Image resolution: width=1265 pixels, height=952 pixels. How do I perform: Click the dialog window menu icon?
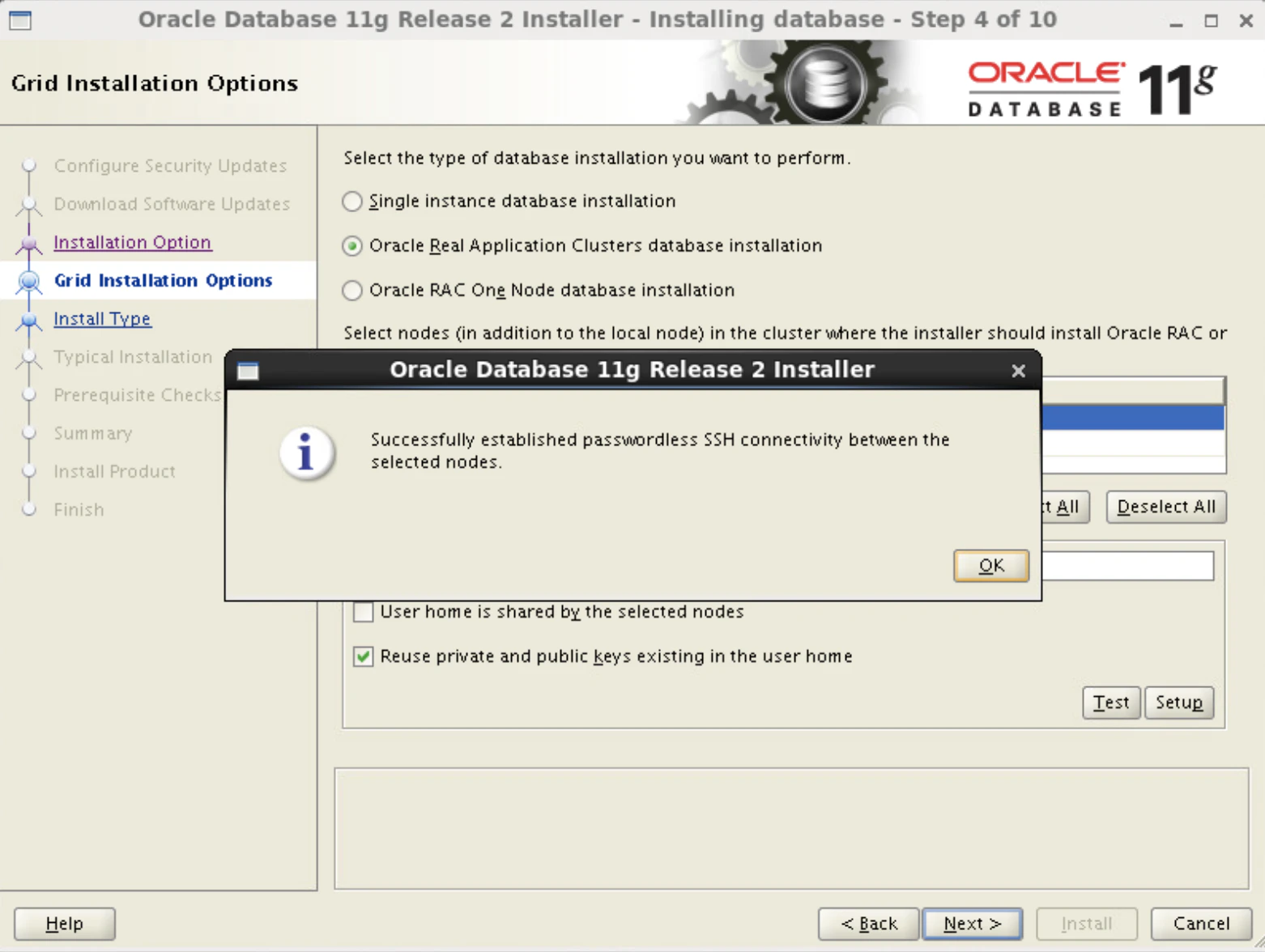point(248,371)
